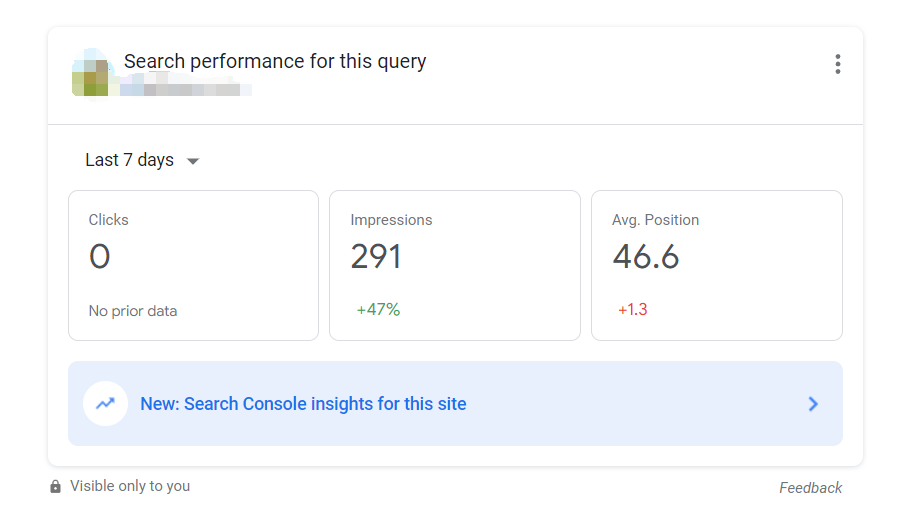Viewport: 909px width, 519px height.
Task: Click the Feedback link
Action: (x=810, y=488)
